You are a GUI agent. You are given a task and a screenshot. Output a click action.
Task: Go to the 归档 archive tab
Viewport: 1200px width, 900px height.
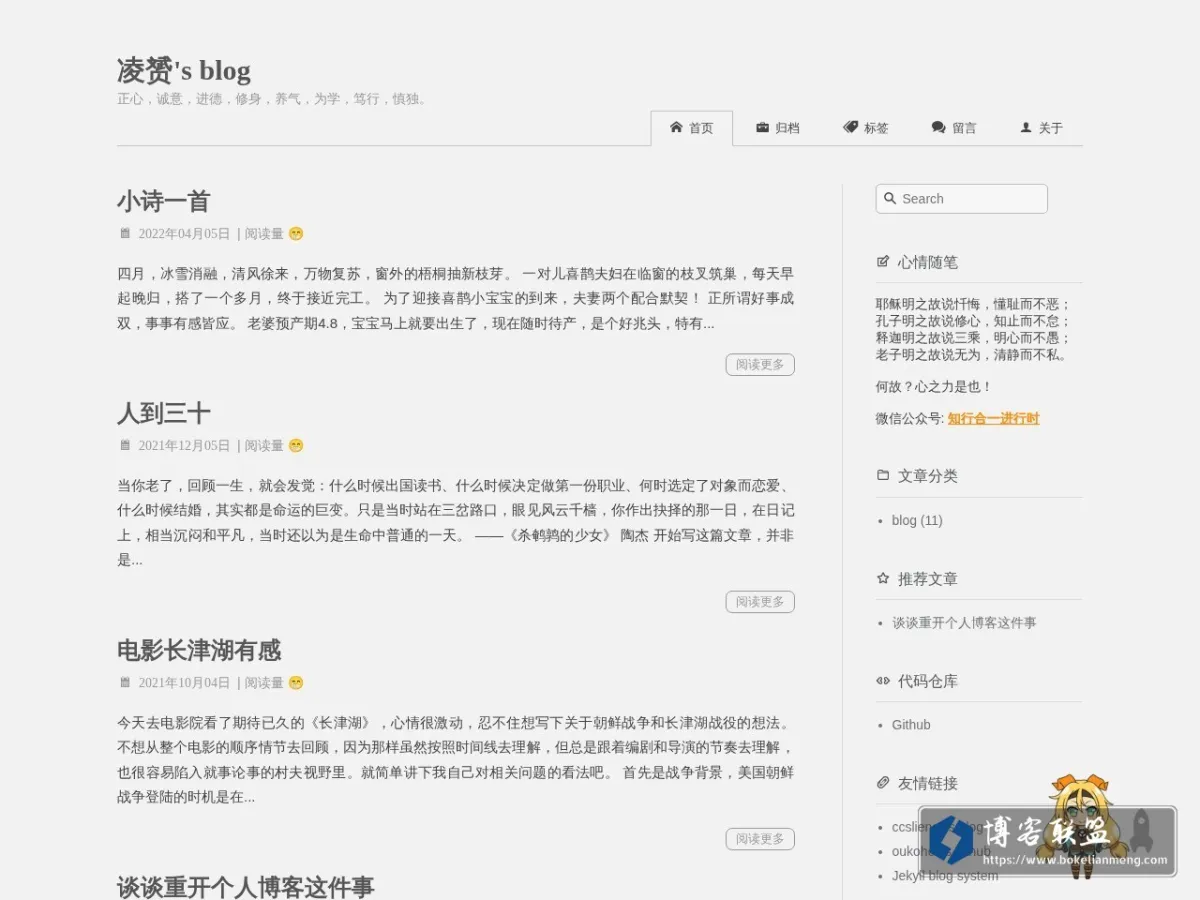tap(777, 128)
